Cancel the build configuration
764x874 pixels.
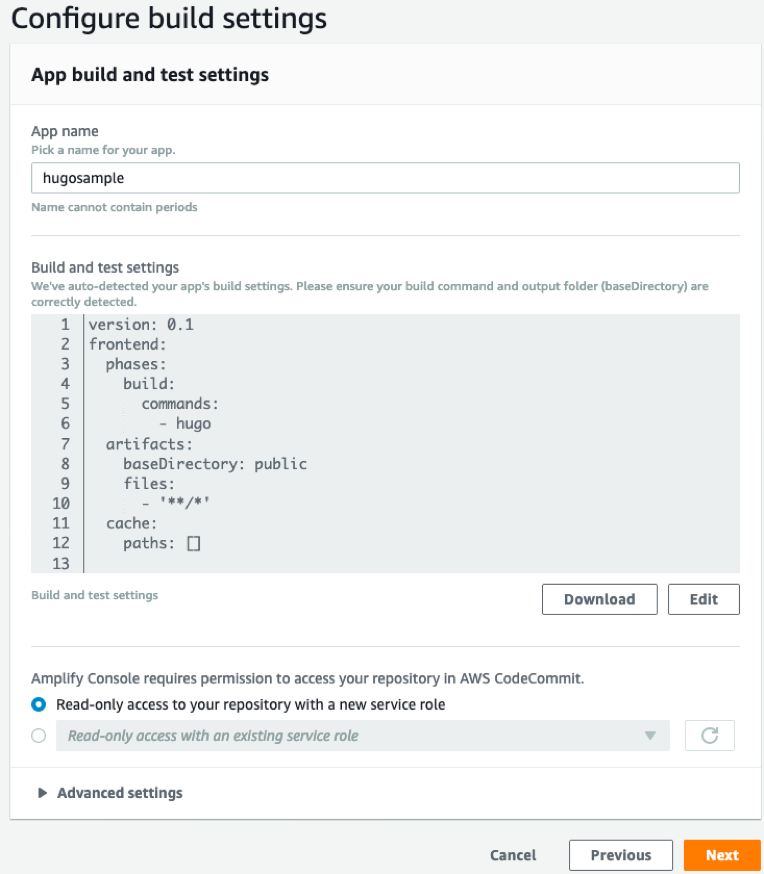pos(513,855)
